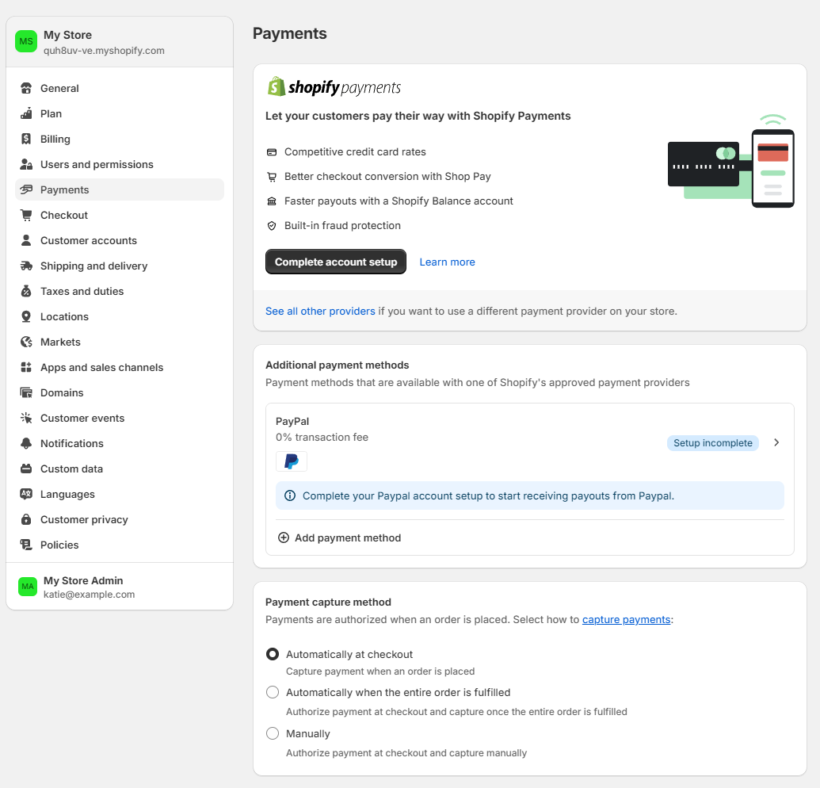Navigate to Shipping and delivery settings
The height and width of the screenshot is (788, 820).
[96, 265]
